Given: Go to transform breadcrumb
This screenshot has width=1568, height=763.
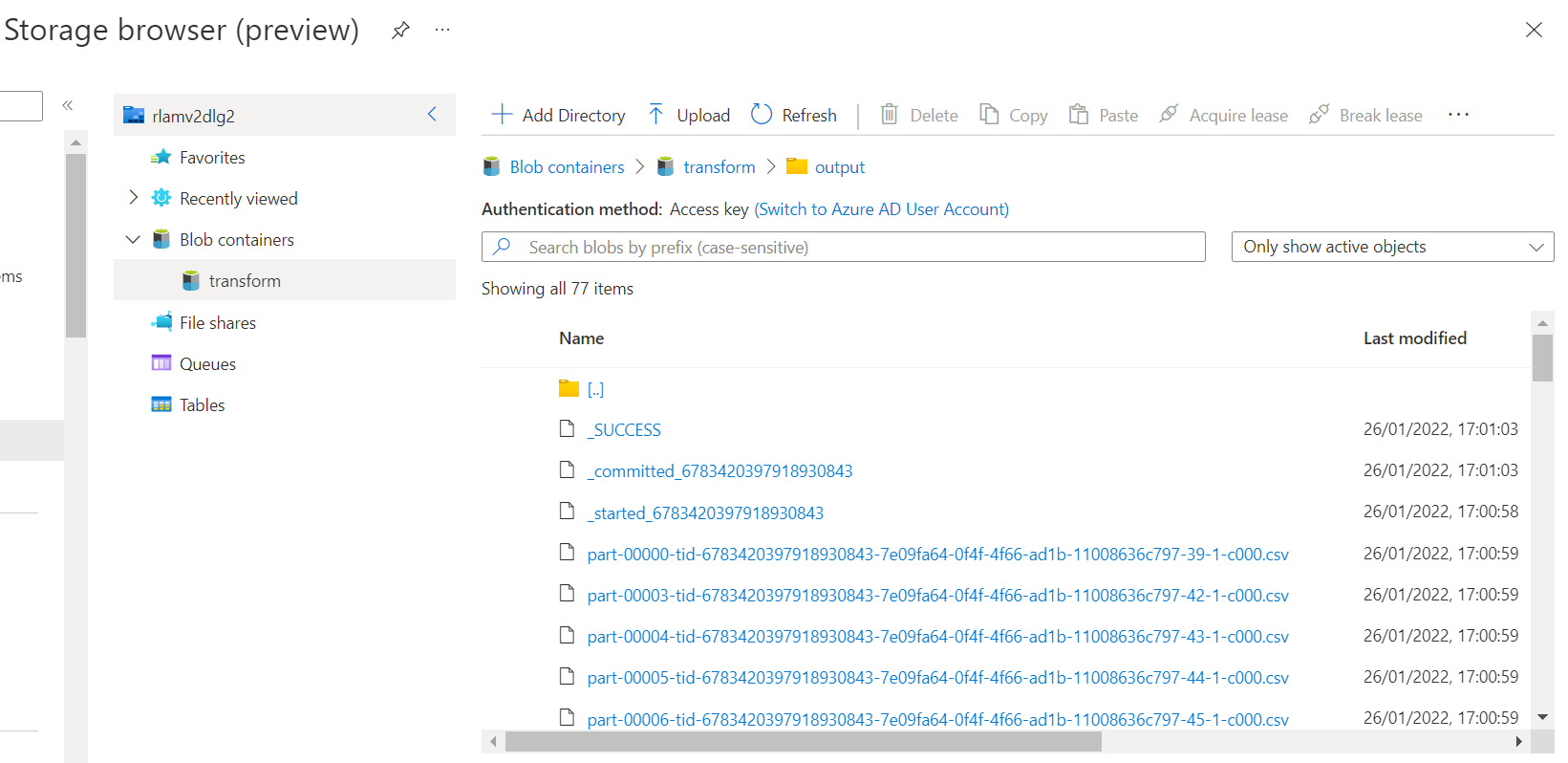Looking at the screenshot, I should [720, 167].
